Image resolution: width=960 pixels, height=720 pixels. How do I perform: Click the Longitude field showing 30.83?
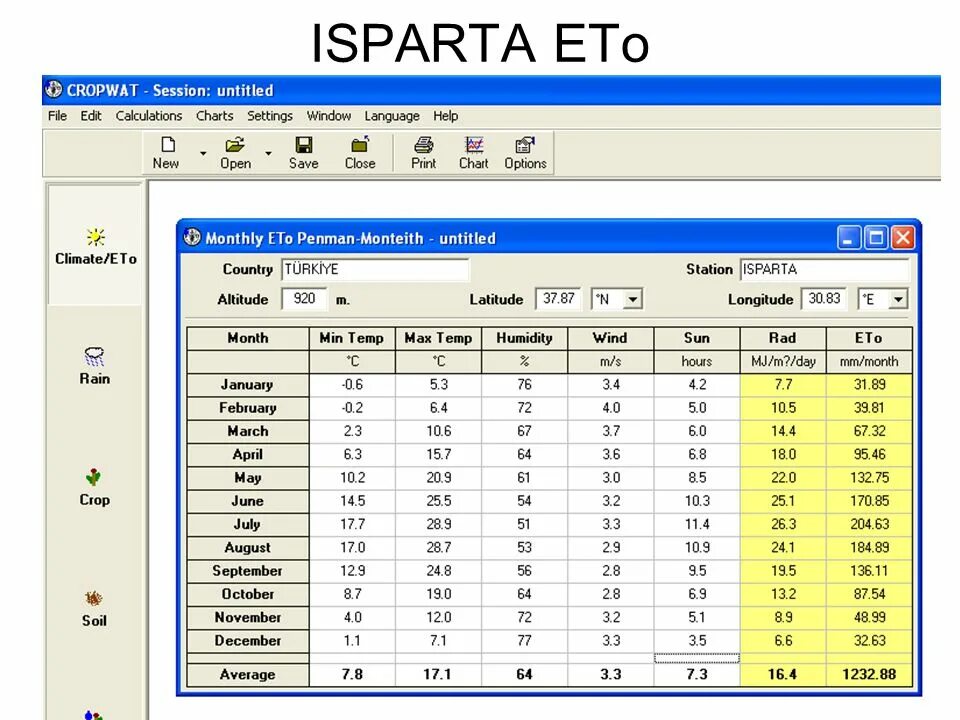click(824, 299)
